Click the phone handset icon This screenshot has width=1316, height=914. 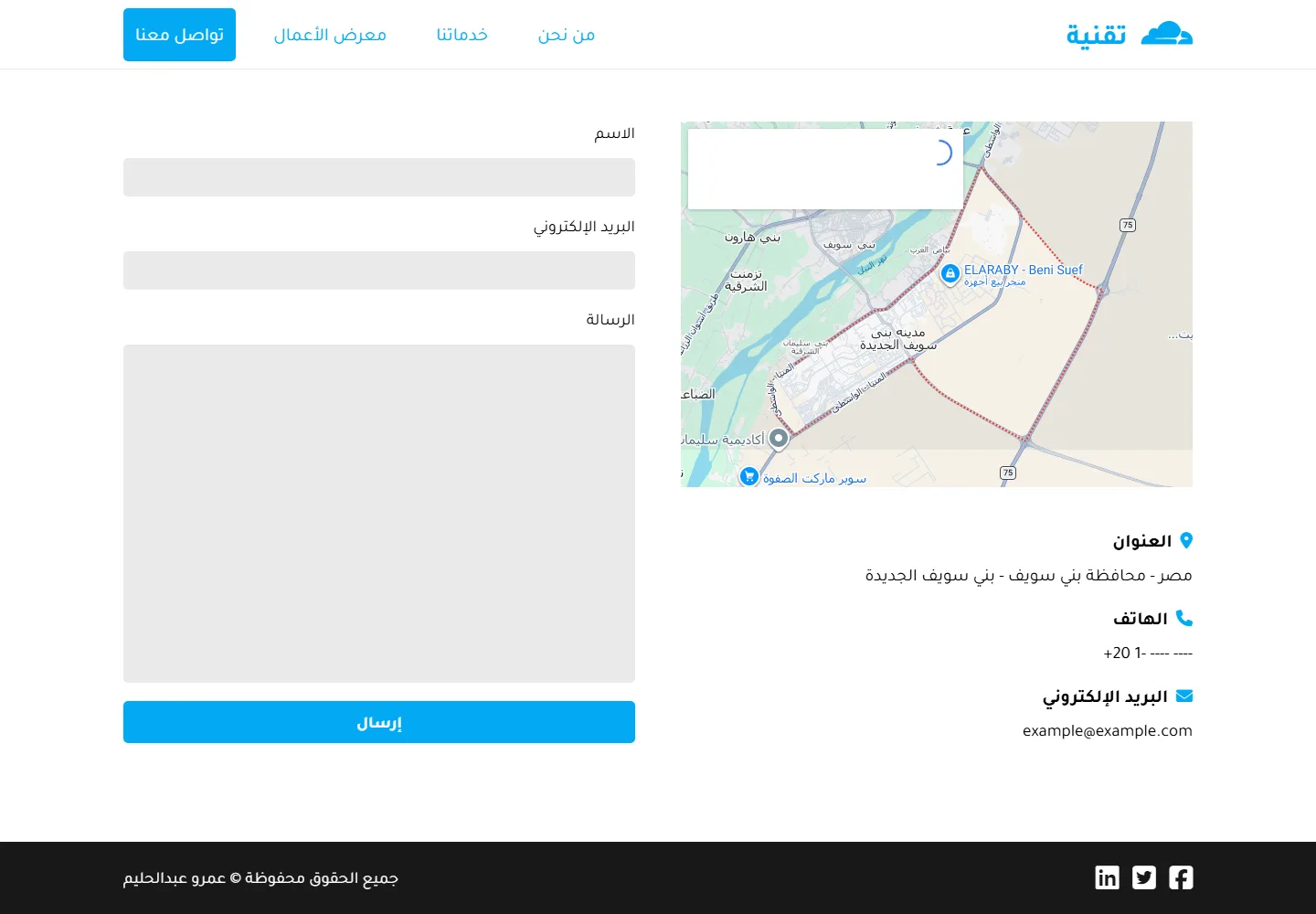point(1184,618)
